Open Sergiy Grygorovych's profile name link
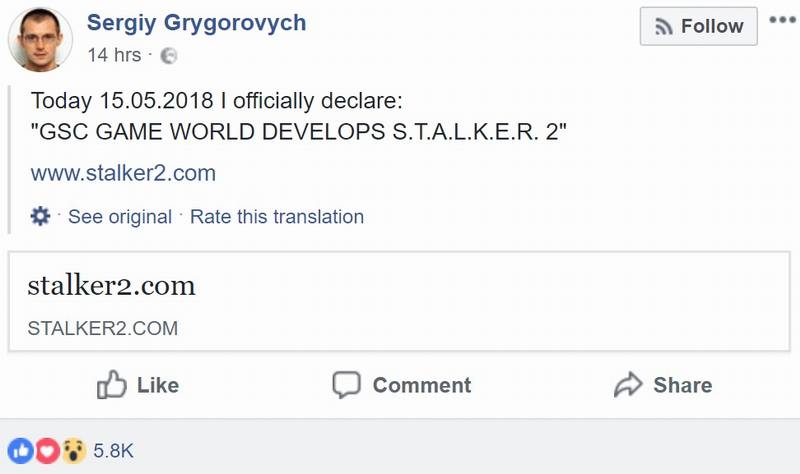Viewport: 800px width, 474px height. [x=197, y=22]
